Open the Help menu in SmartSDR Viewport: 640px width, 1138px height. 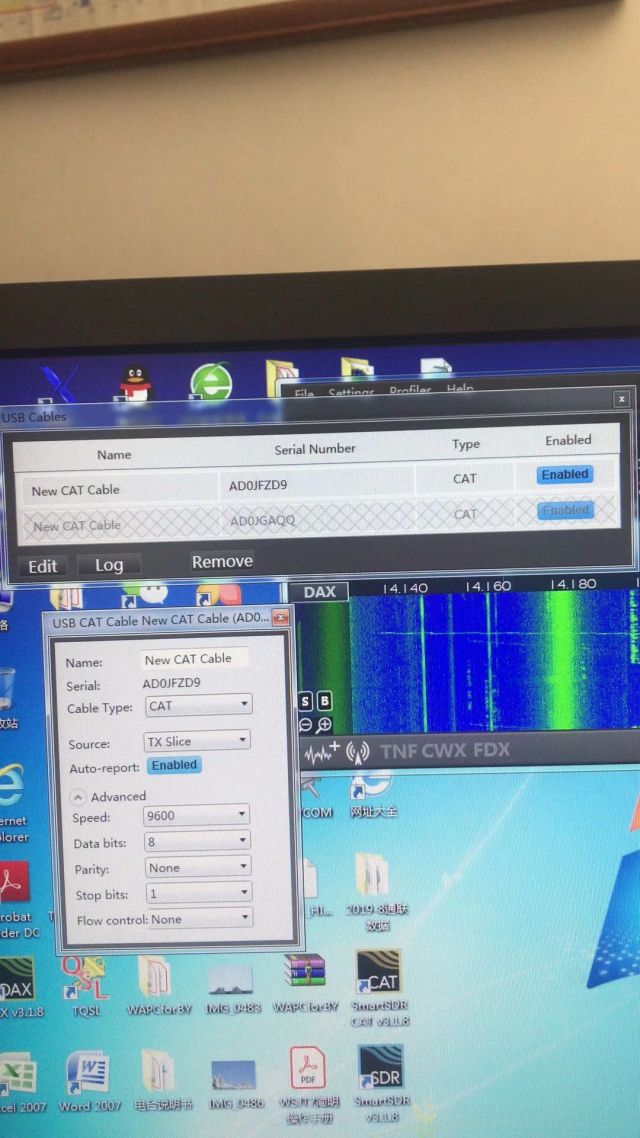(460, 389)
